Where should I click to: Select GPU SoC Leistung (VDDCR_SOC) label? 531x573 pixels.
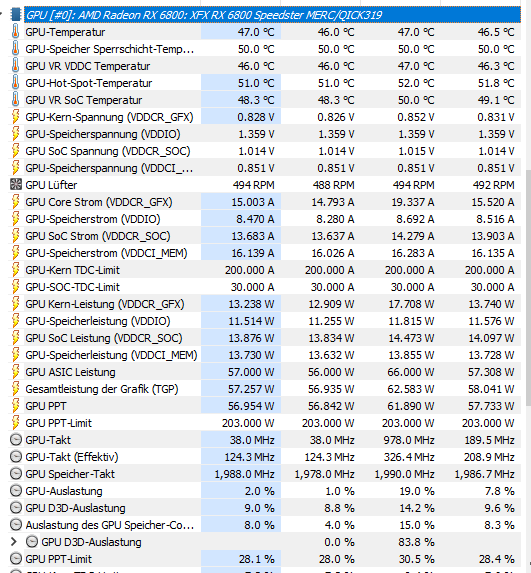click(104, 338)
